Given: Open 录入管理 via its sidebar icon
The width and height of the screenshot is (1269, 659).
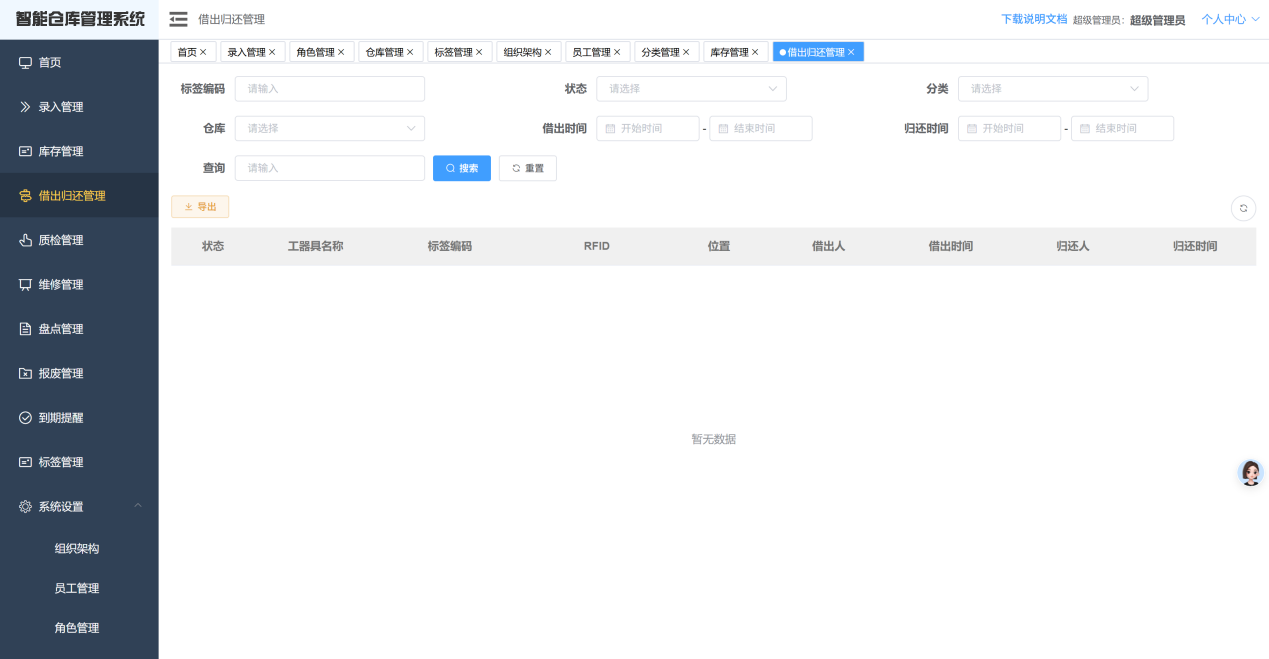Looking at the screenshot, I should click(x=25, y=106).
